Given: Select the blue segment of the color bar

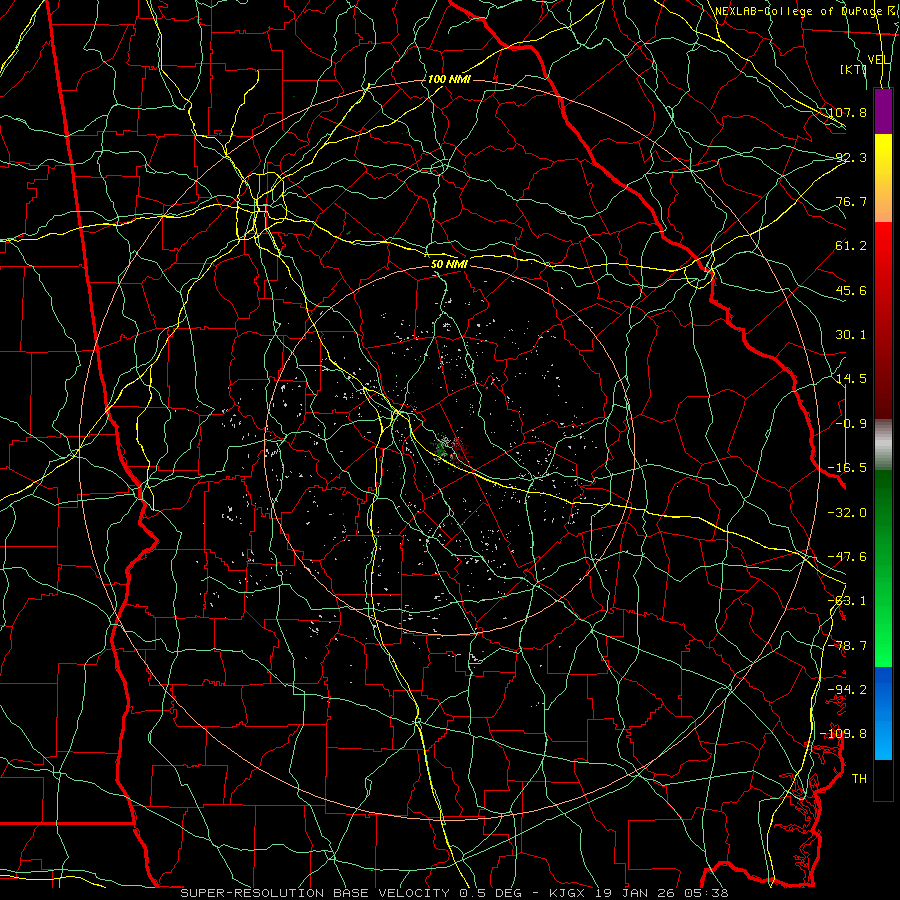Looking at the screenshot, I should [x=883, y=713].
